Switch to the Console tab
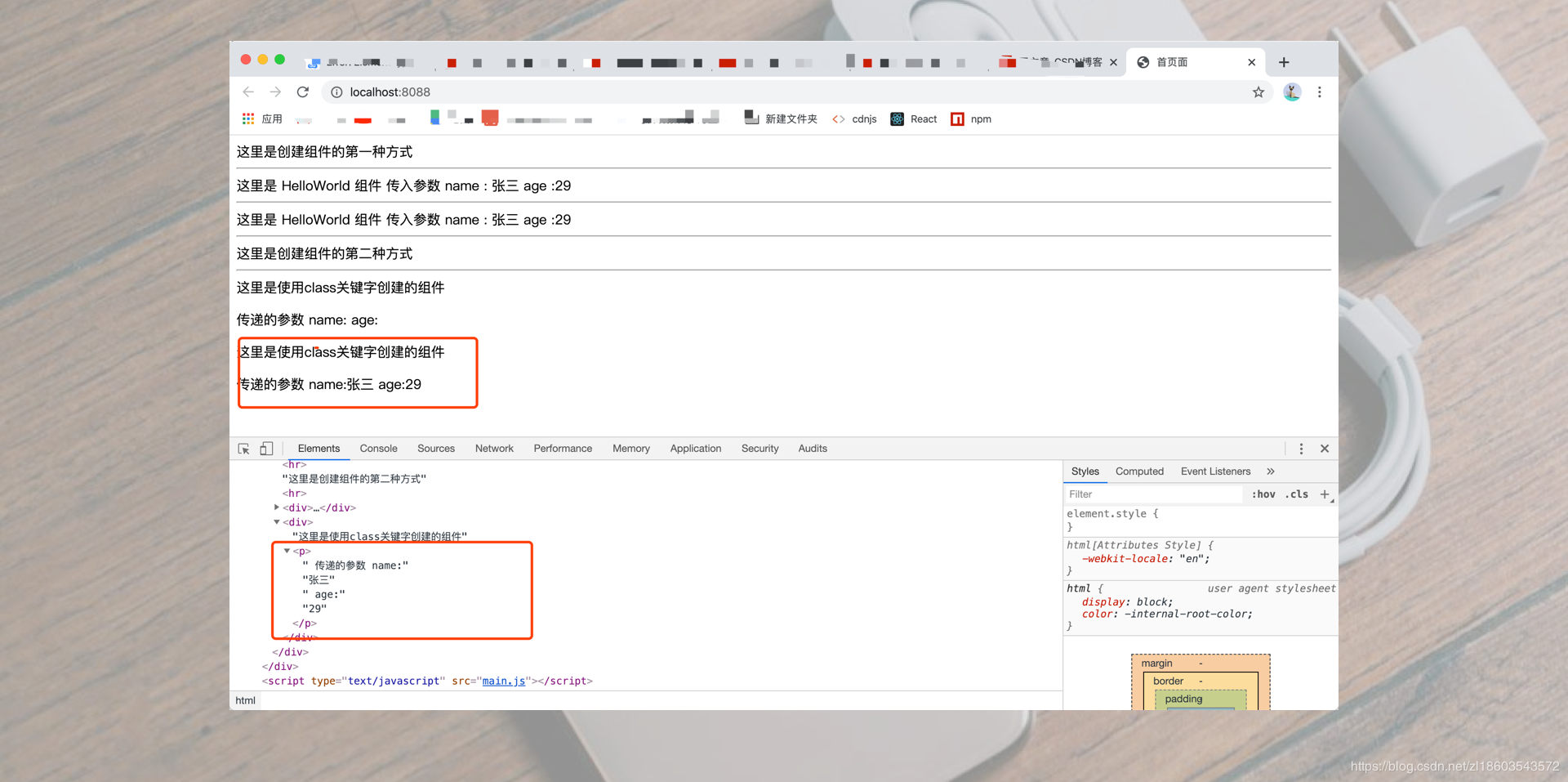 [x=378, y=448]
